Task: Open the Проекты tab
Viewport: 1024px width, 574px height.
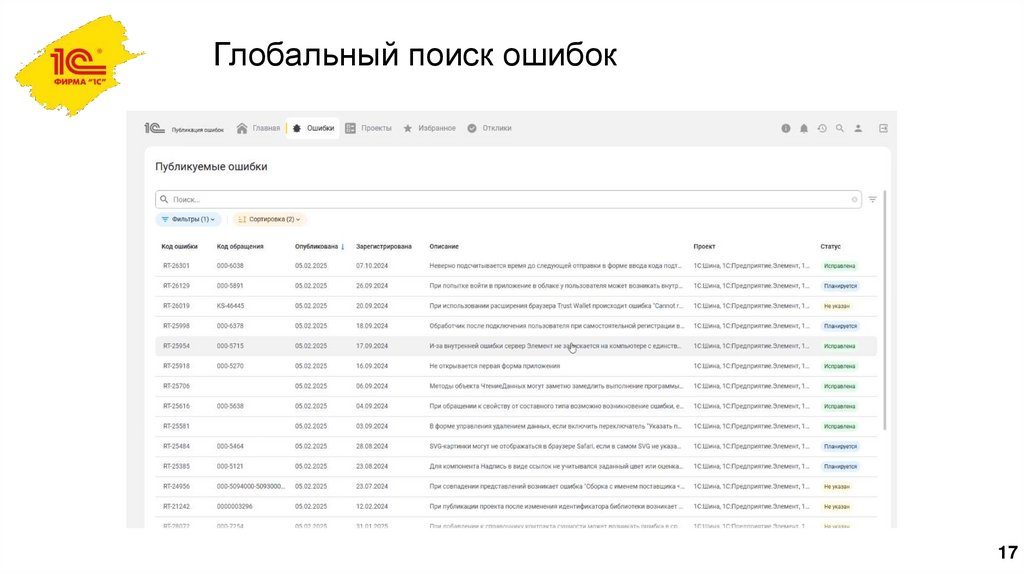Action: coord(368,128)
